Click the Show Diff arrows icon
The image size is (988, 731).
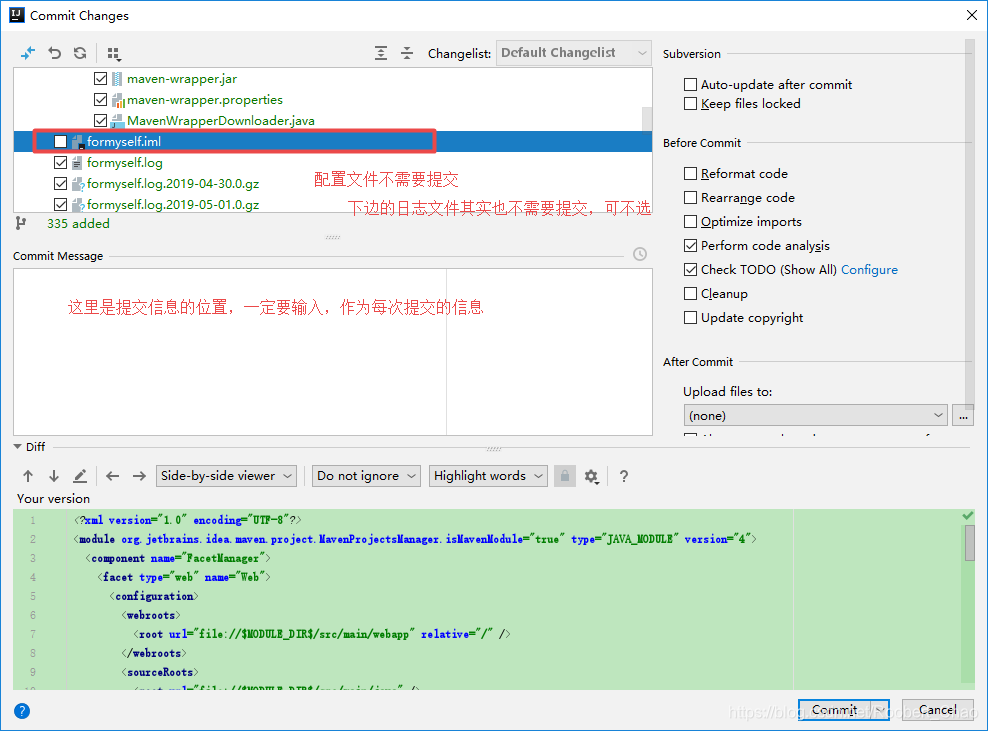tap(28, 54)
